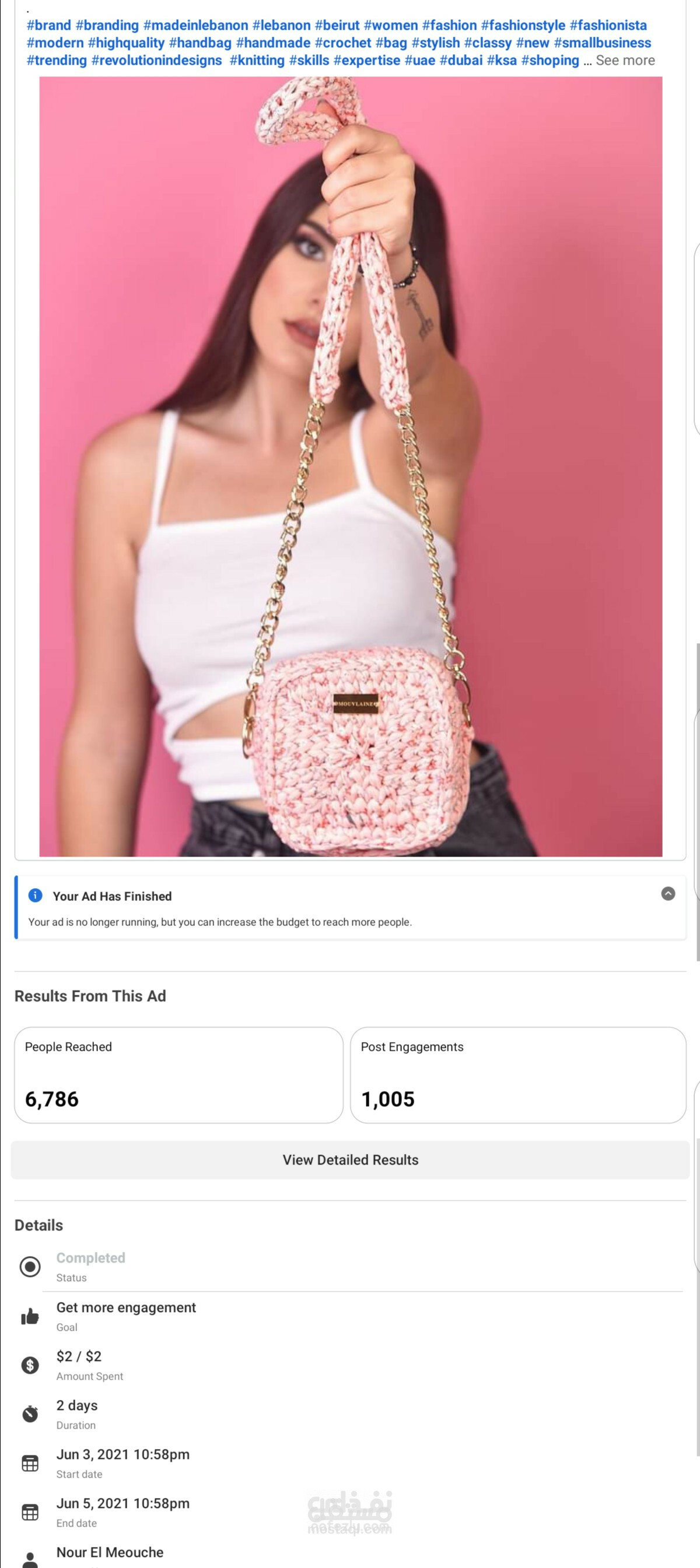Click the blue info icon beside Ad Finished

pyautogui.click(x=36, y=896)
